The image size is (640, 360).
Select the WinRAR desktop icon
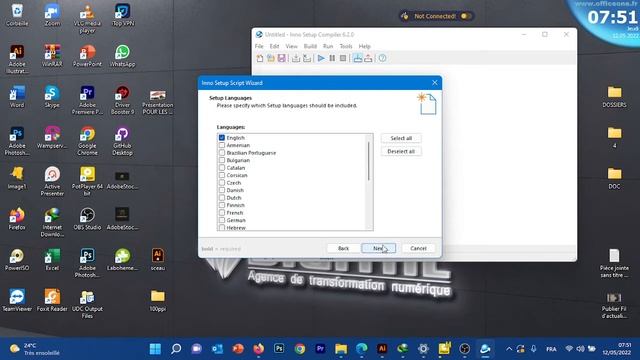(x=52, y=56)
